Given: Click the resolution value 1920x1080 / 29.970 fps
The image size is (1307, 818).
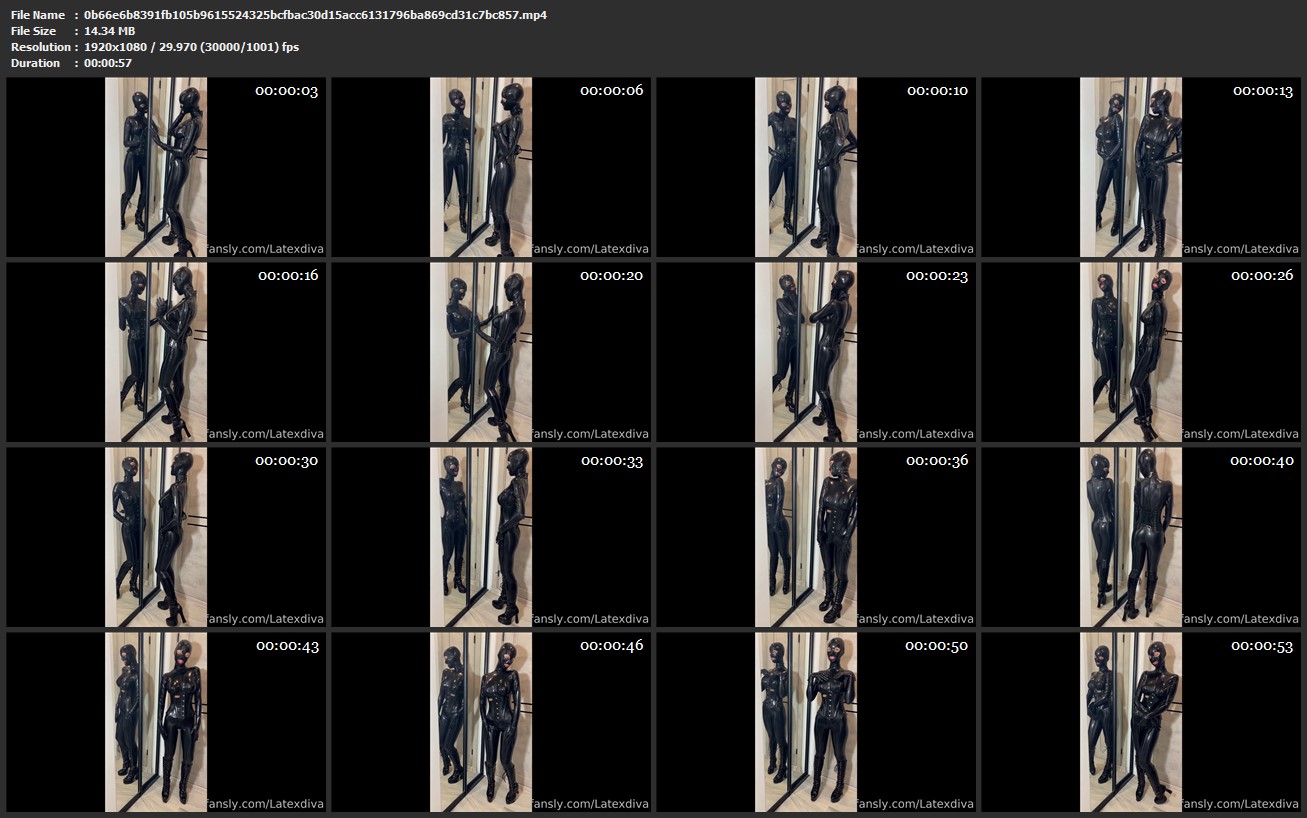Looking at the screenshot, I should [191, 47].
